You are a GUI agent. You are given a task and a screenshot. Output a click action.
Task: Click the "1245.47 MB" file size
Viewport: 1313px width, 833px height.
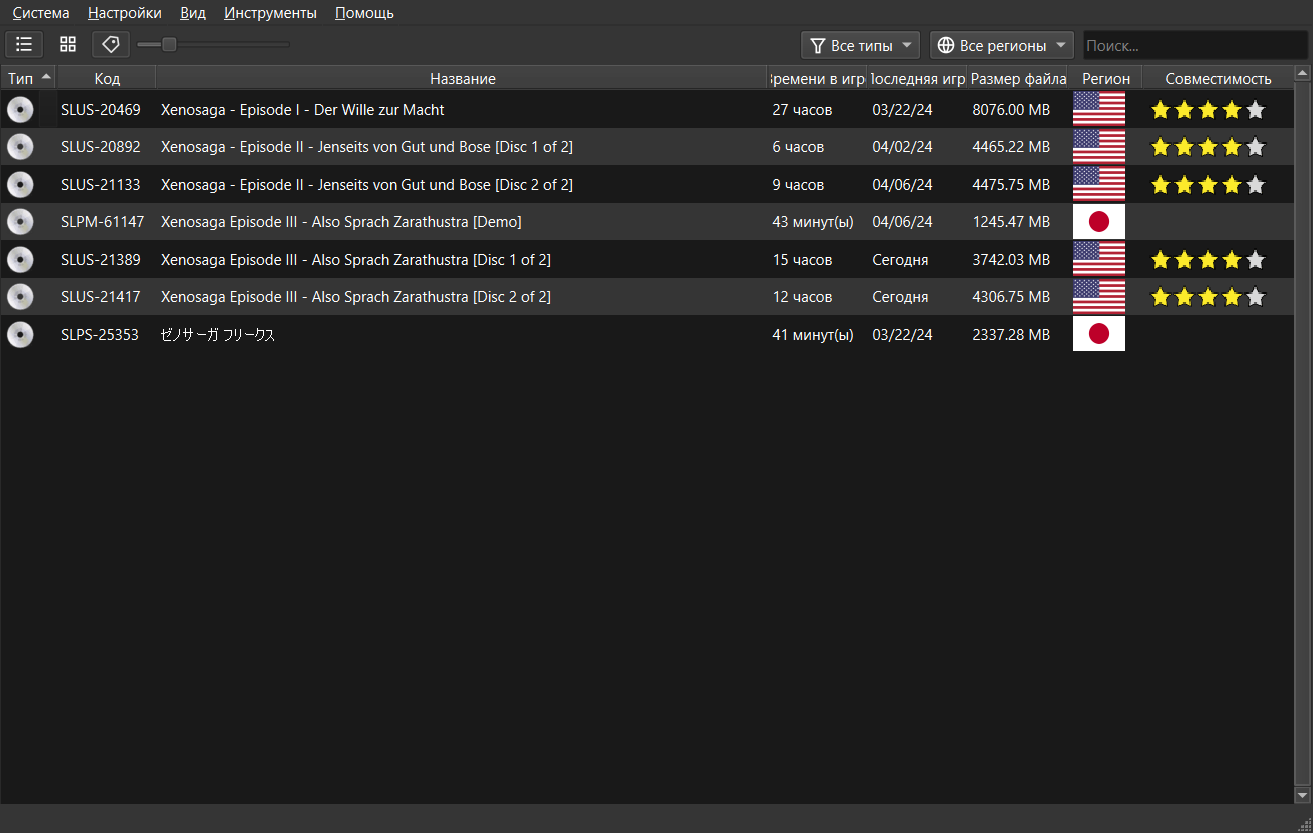click(1011, 222)
